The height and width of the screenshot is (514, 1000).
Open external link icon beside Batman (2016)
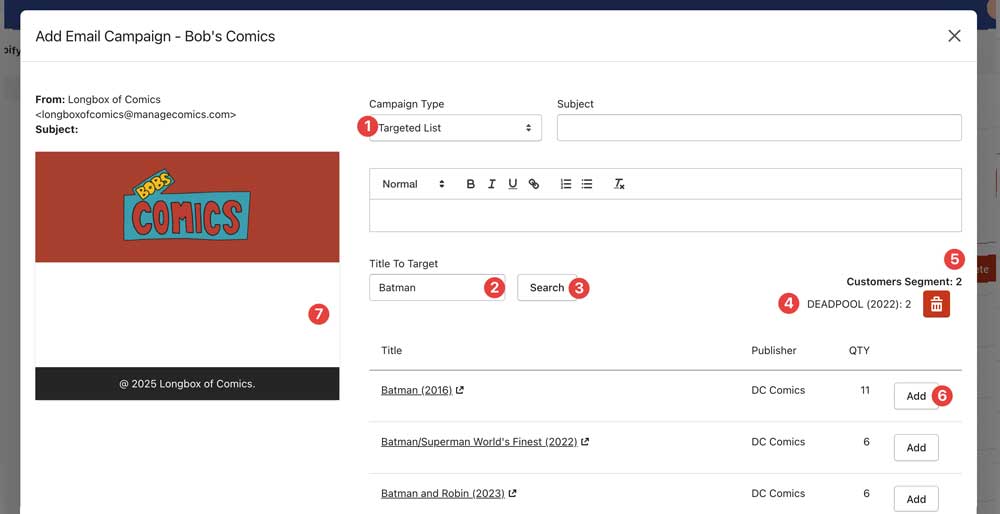click(x=460, y=390)
